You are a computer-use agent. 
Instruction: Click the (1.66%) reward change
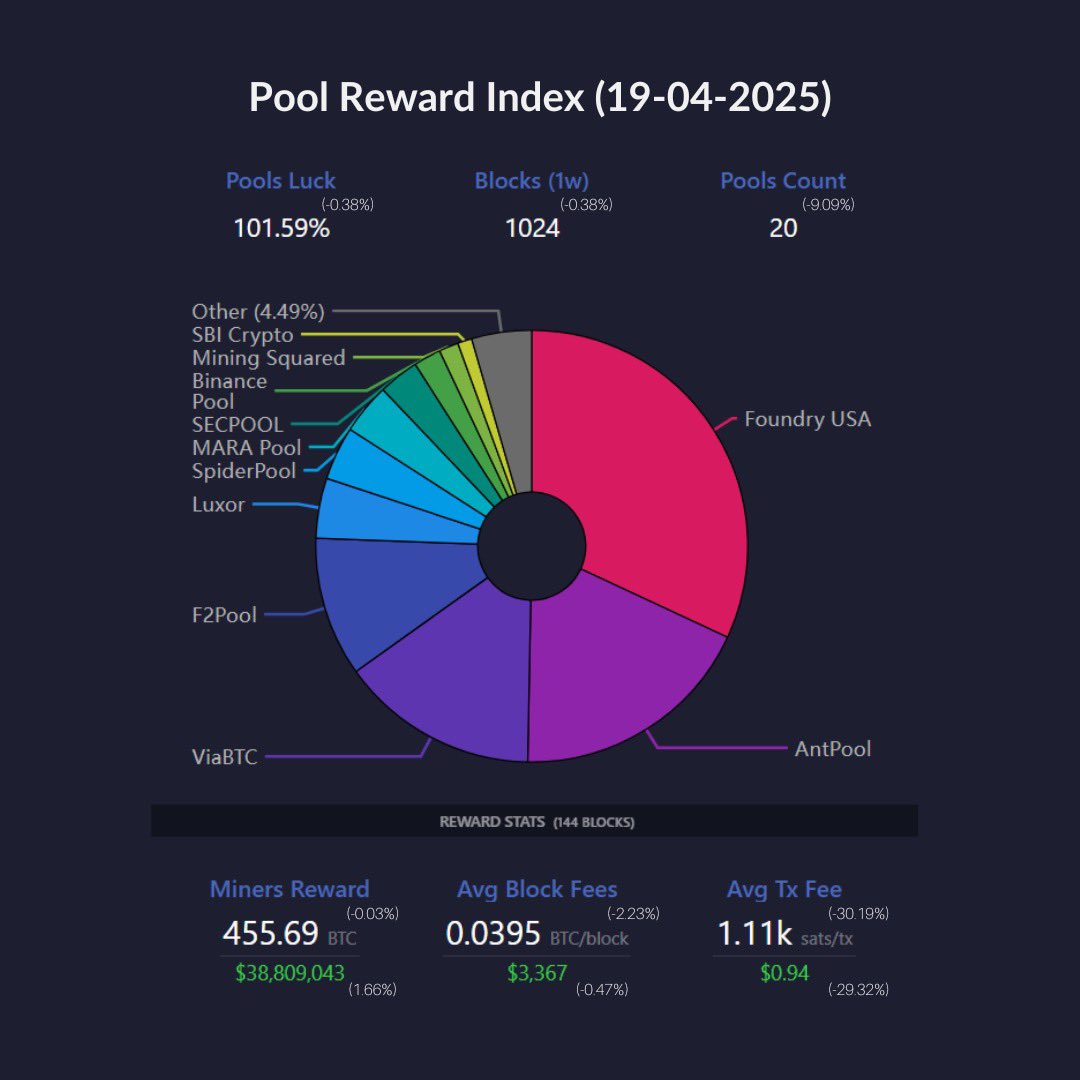click(372, 990)
